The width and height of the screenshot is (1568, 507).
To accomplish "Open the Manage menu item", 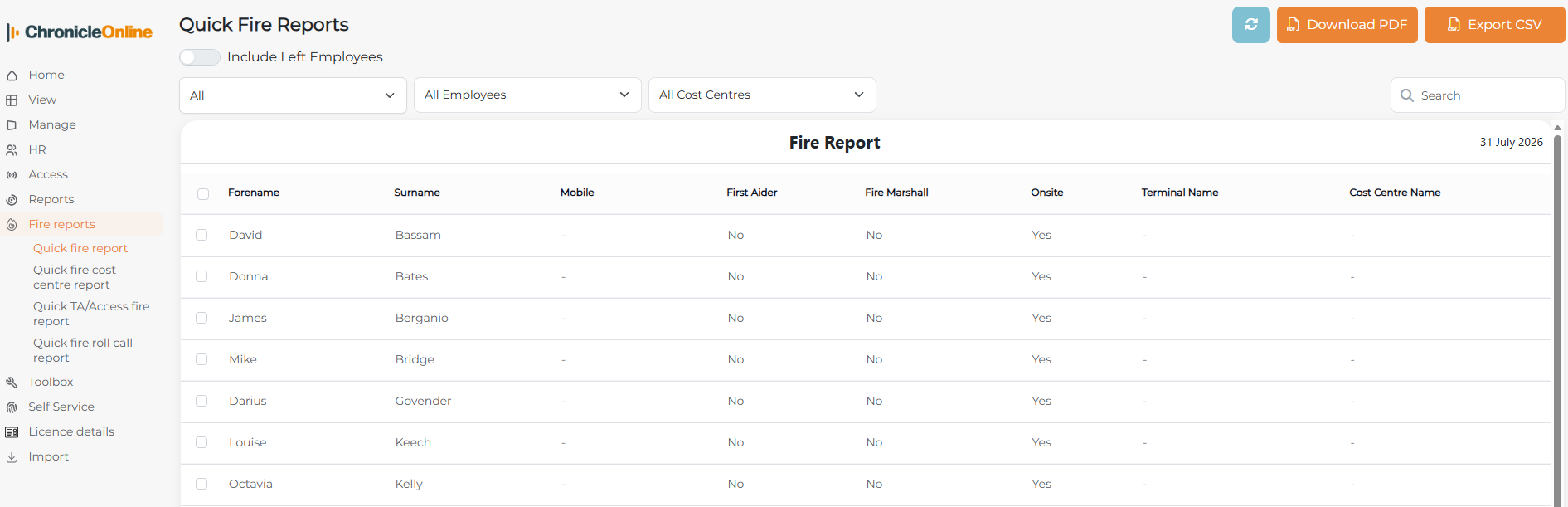I will (52, 124).
